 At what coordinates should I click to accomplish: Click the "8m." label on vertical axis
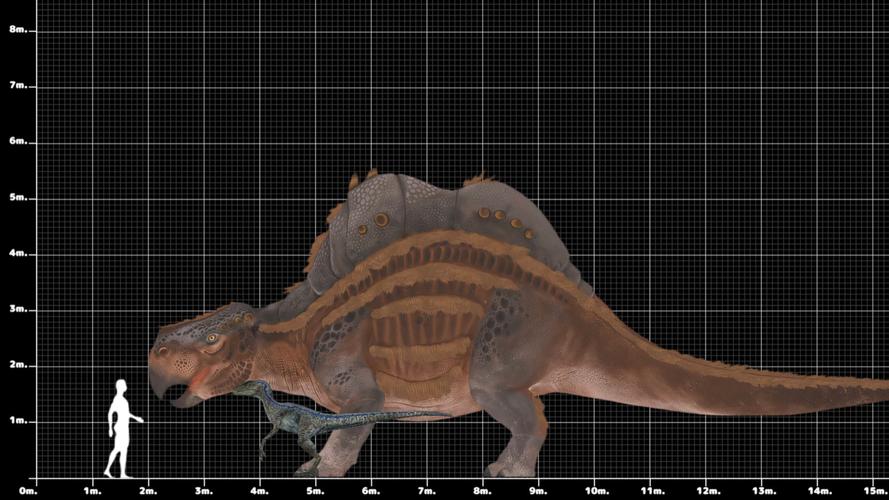[x=18, y=29]
